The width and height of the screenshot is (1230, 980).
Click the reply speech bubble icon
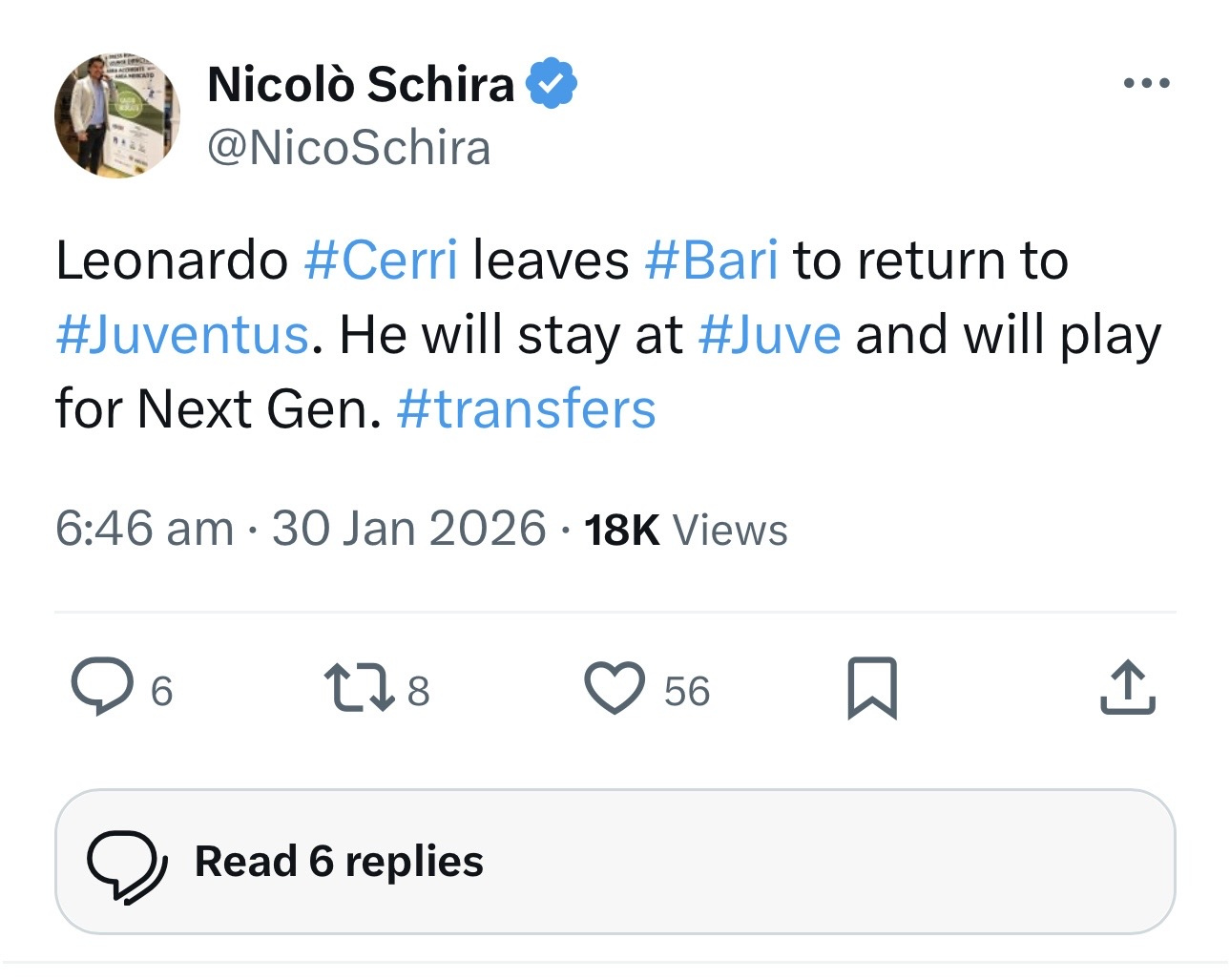click(x=102, y=687)
